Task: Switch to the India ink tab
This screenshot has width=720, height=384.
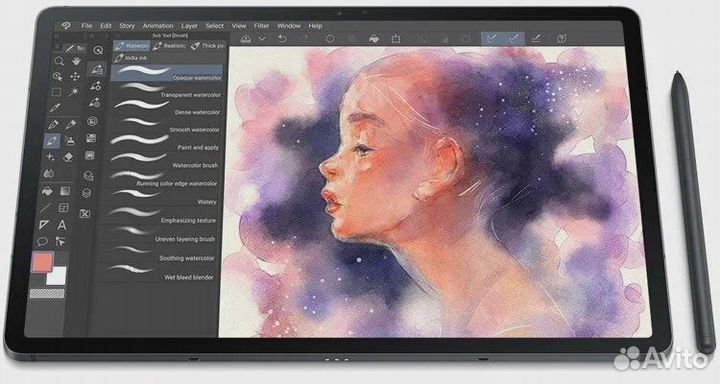Action: 131,58
